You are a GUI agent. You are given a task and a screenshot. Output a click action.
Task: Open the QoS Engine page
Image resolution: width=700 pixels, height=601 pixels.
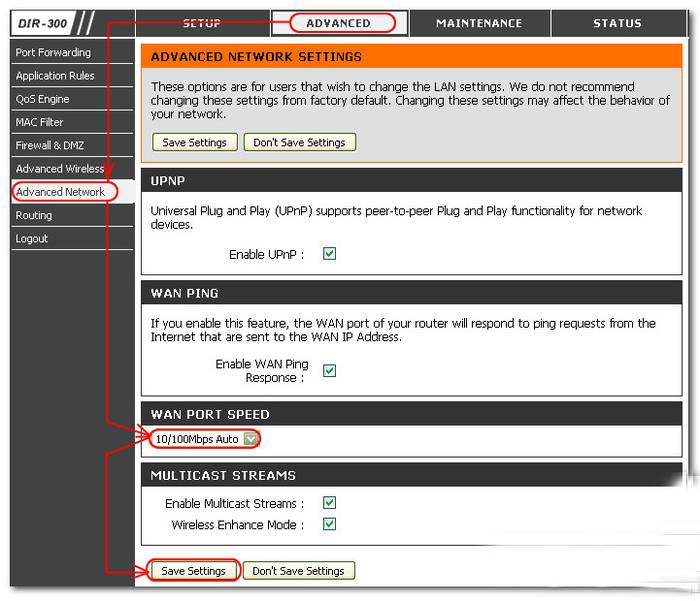[42, 99]
